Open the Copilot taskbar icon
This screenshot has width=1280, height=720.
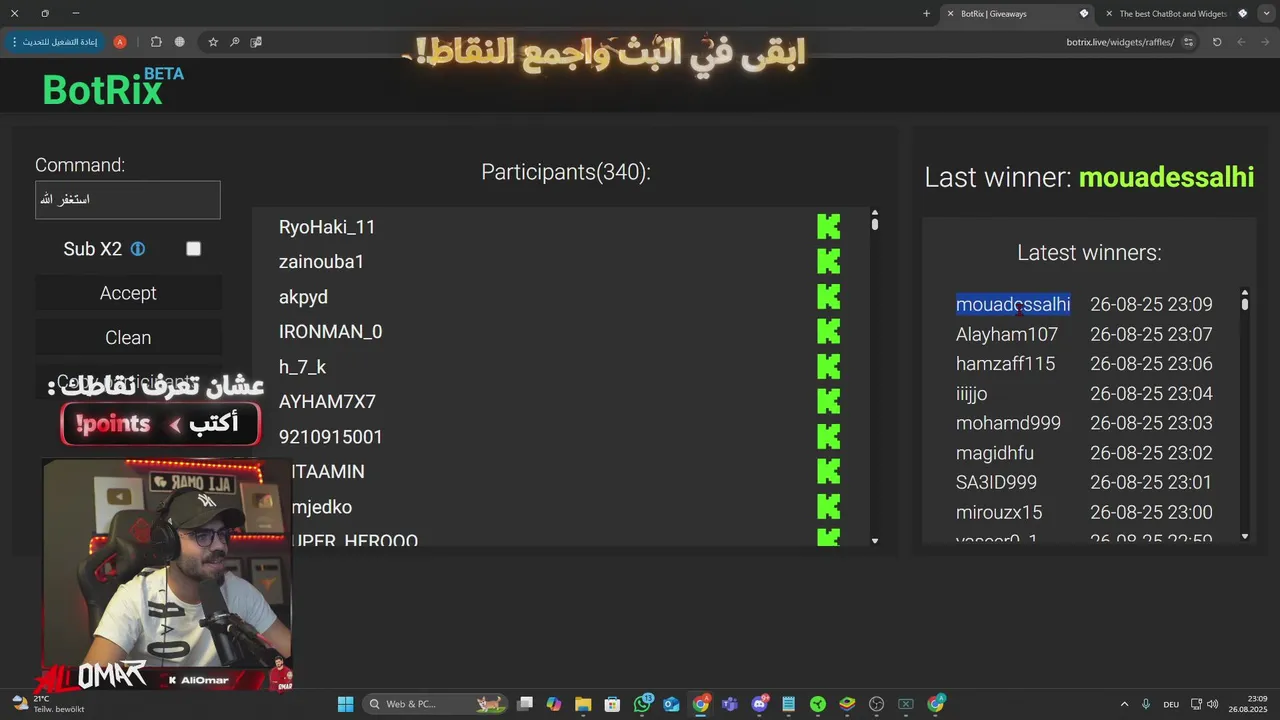554,704
